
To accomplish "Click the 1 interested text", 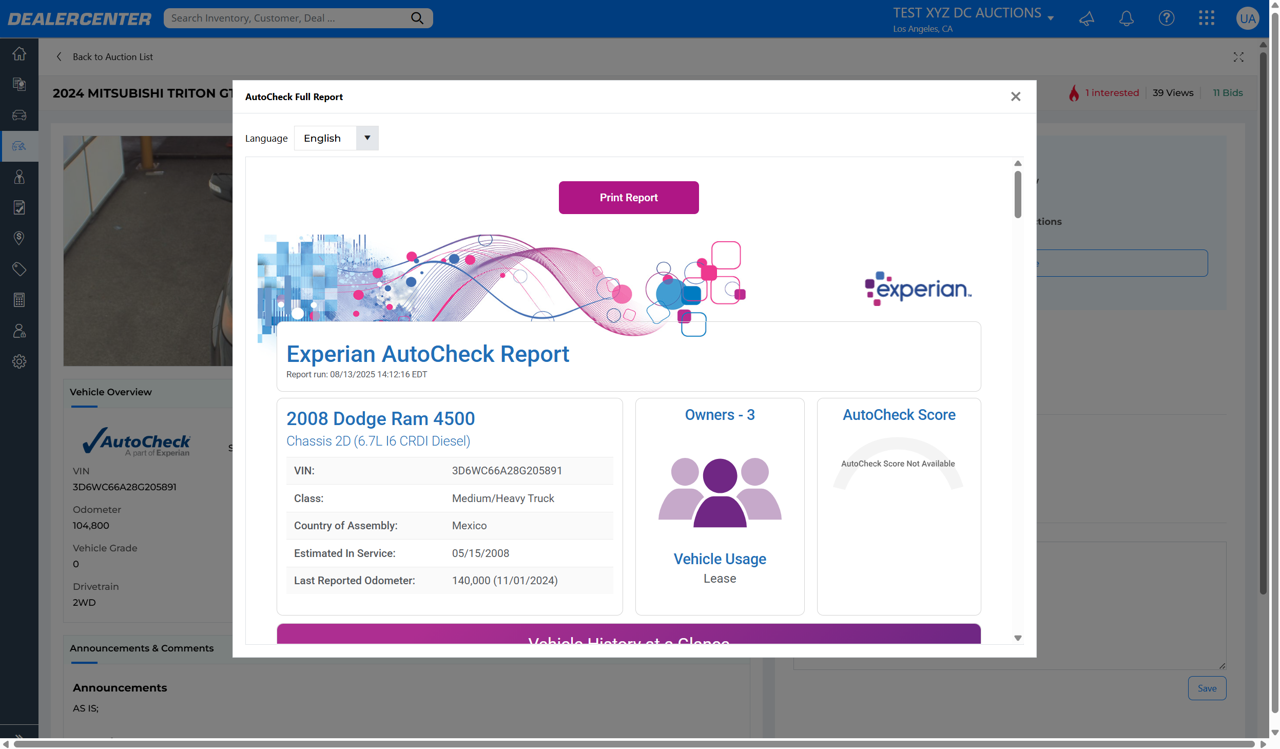I will coord(1112,93).
